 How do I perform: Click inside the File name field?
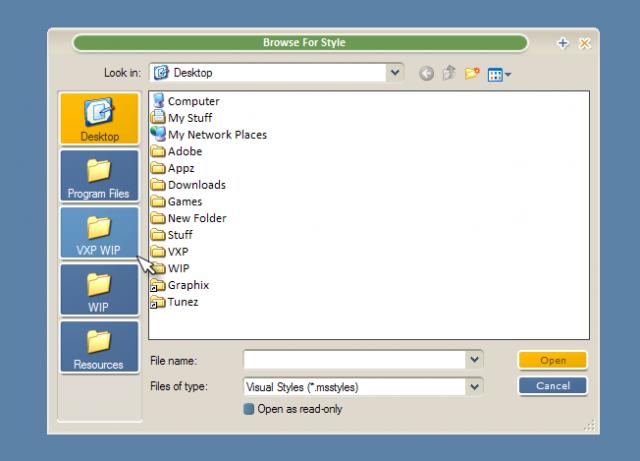pos(354,360)
